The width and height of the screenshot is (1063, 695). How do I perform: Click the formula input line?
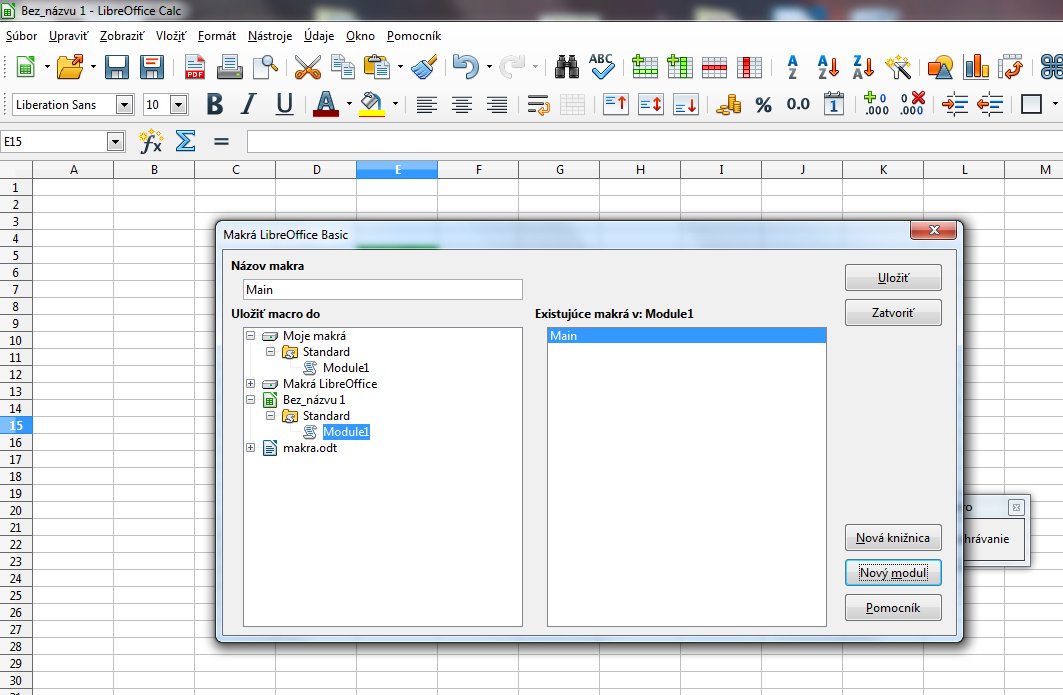(655, 142)
